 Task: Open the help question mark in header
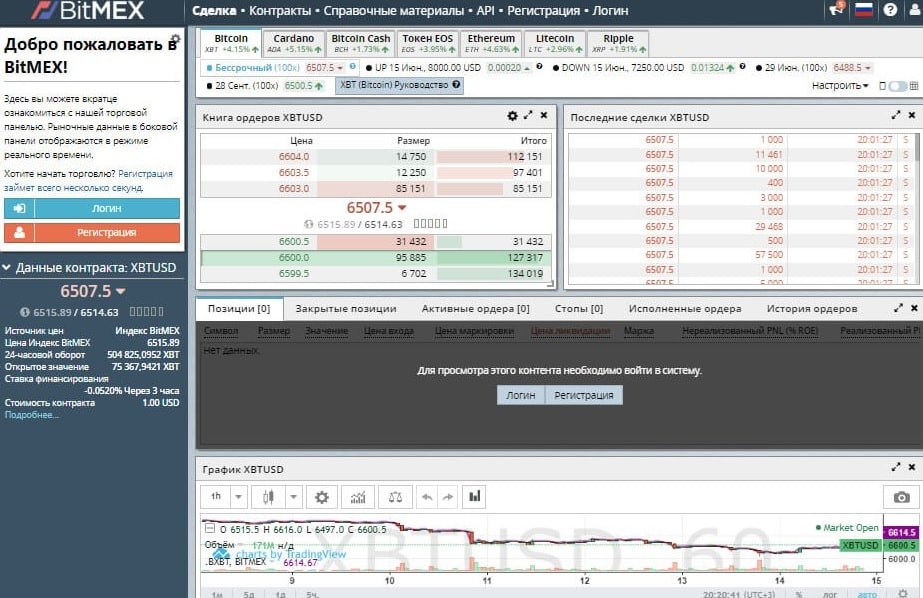(x=890, y=9)
